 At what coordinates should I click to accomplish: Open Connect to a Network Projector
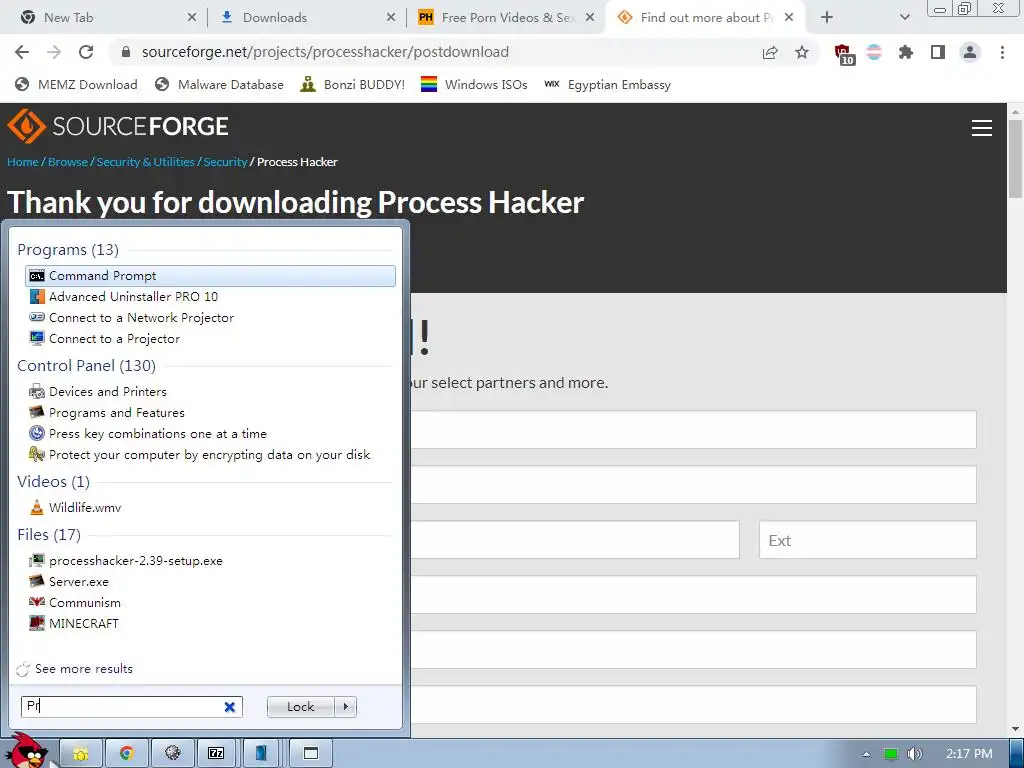click(x=141, y=317)
